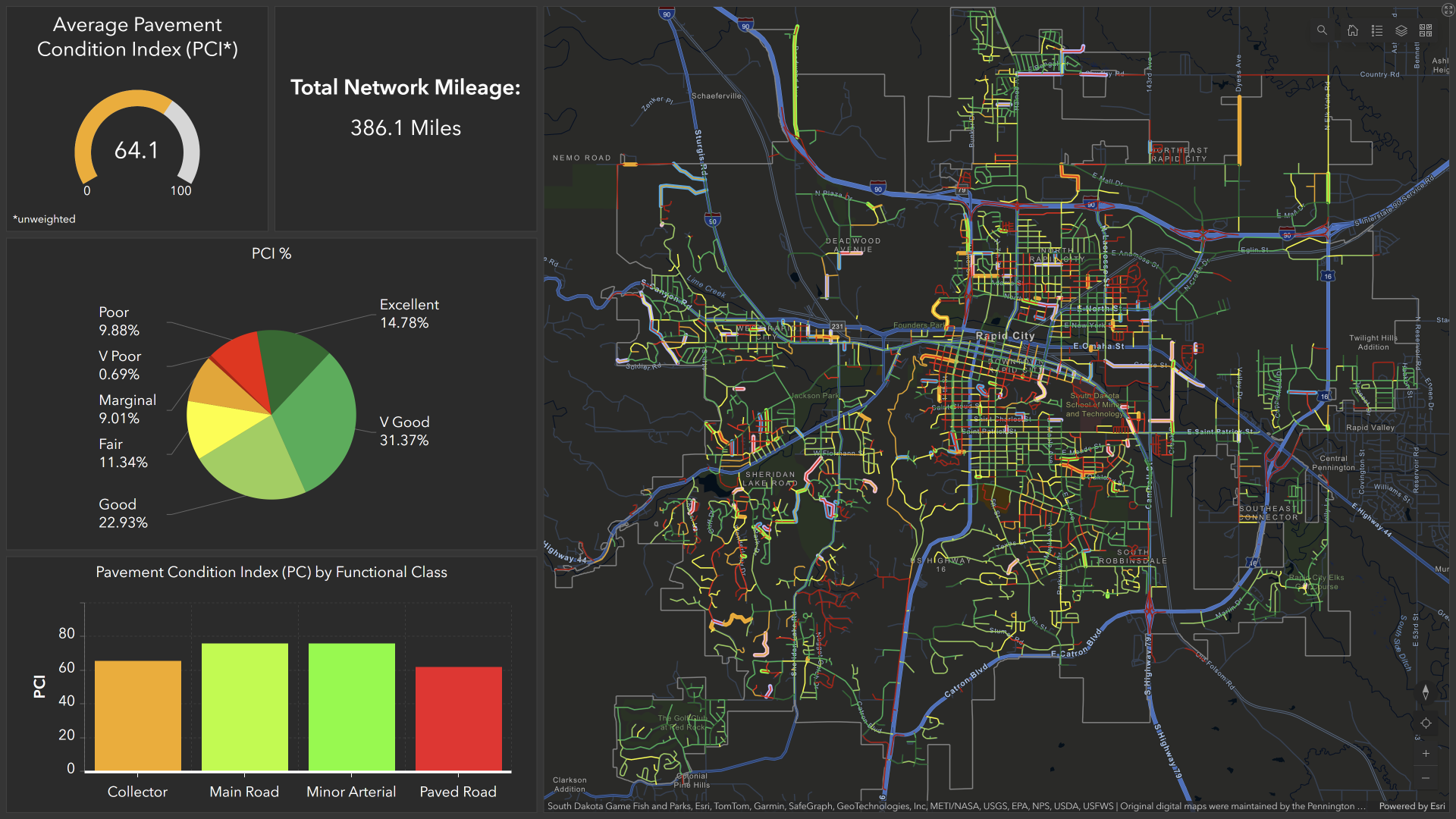Click the home default extent icon
The height and width of the screenshot is (819, 1456).
pos(1353,30)
